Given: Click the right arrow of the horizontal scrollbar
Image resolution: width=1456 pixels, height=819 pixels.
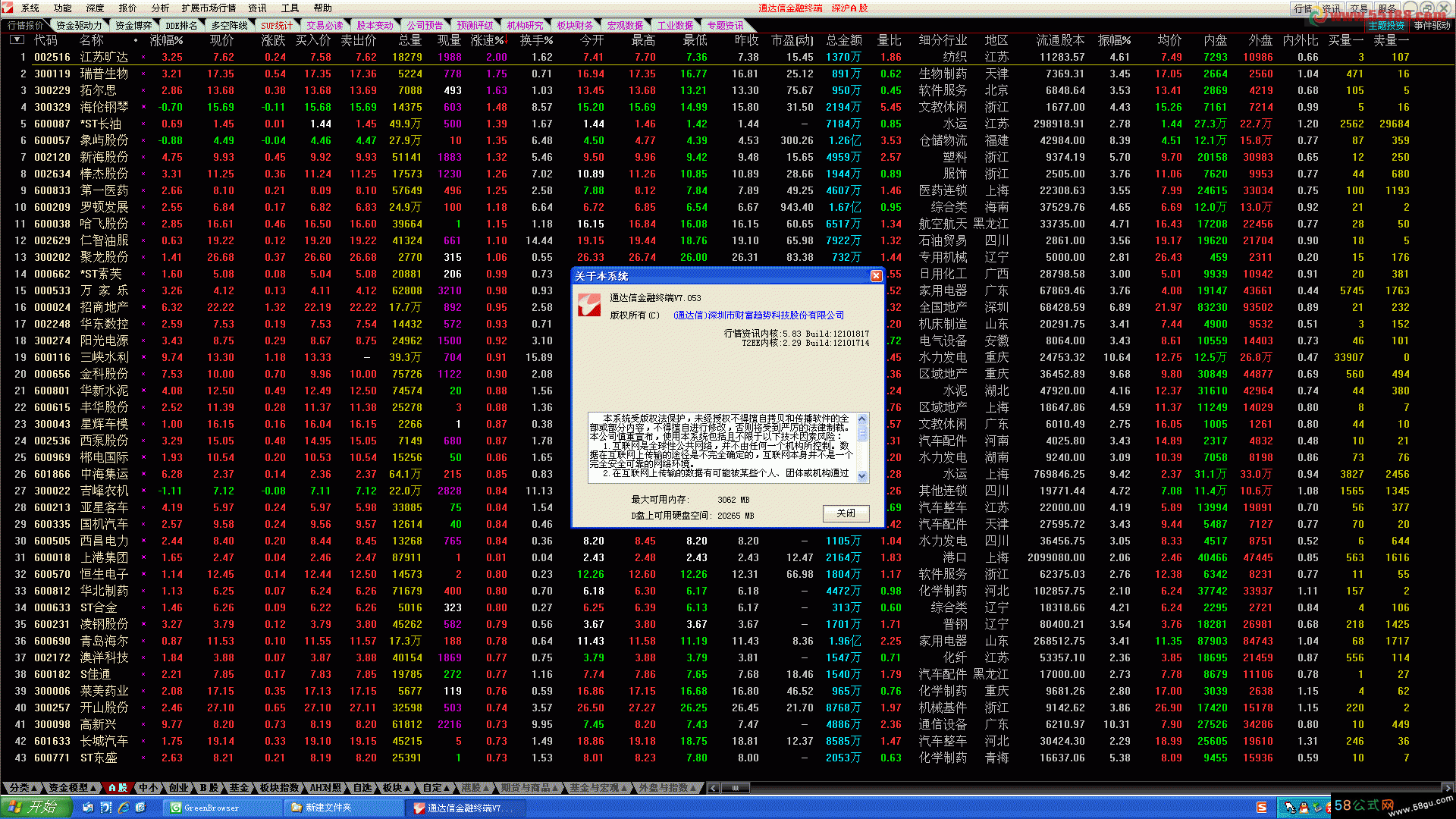Looking at the screenshot, I should coord(1448,788).
